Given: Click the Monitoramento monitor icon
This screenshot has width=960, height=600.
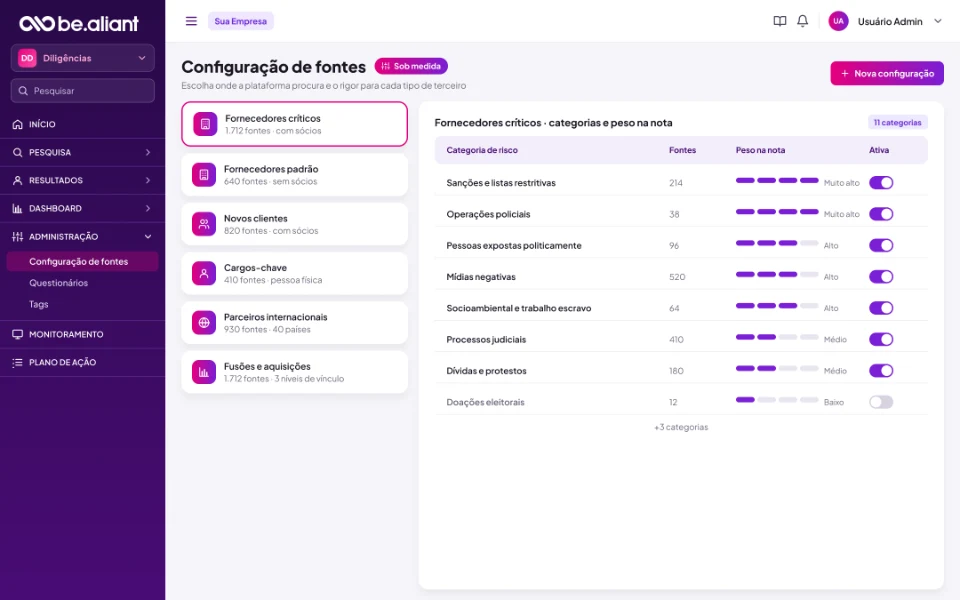Looking at the screenshot, I should (17, 334).
